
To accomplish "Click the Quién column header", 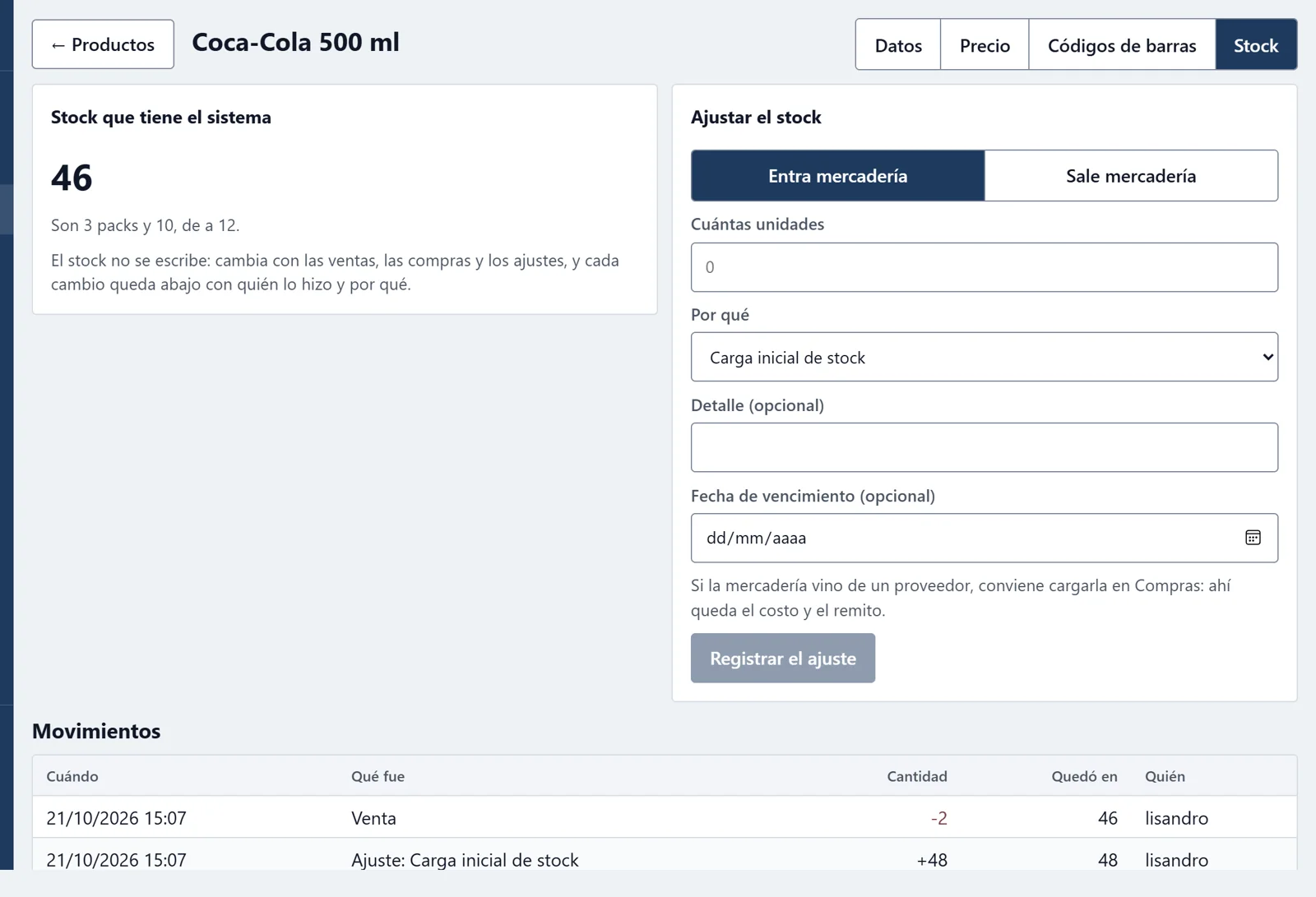I will [1165, 776].
